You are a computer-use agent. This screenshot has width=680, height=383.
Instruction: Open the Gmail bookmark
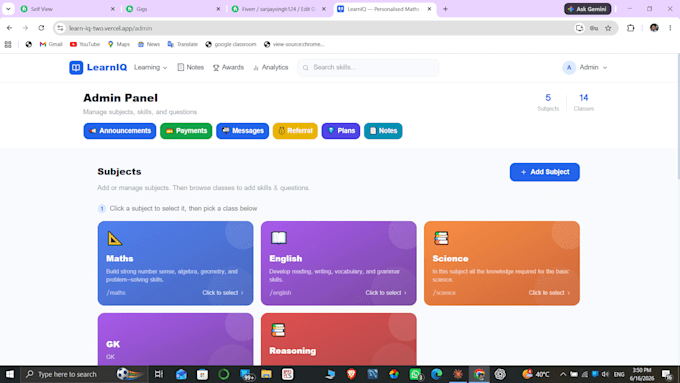(x=51, y=44)
